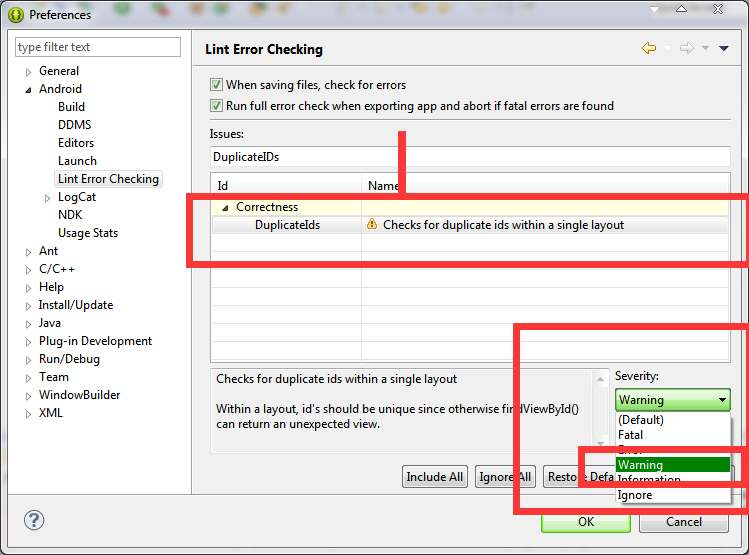Expand the WindowBuilder tree node

pyautogui.click(x=28, y=396)
